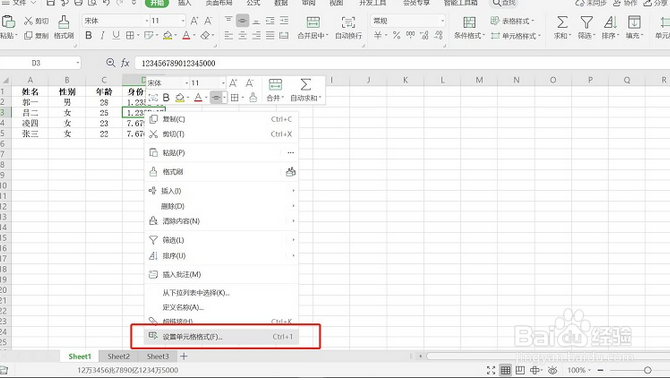Click the fx insert function icon
Screen dimensions: 670x380
125,63
